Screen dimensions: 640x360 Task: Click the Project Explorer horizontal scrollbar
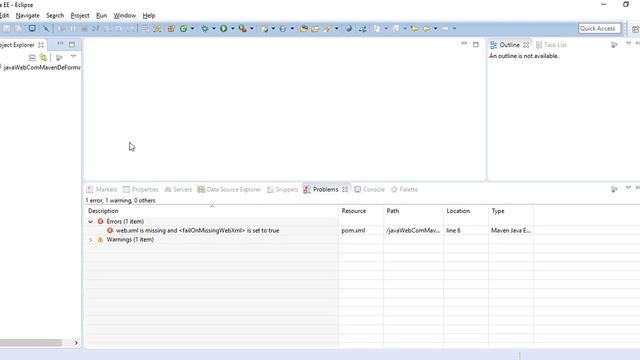click(31, 342)
